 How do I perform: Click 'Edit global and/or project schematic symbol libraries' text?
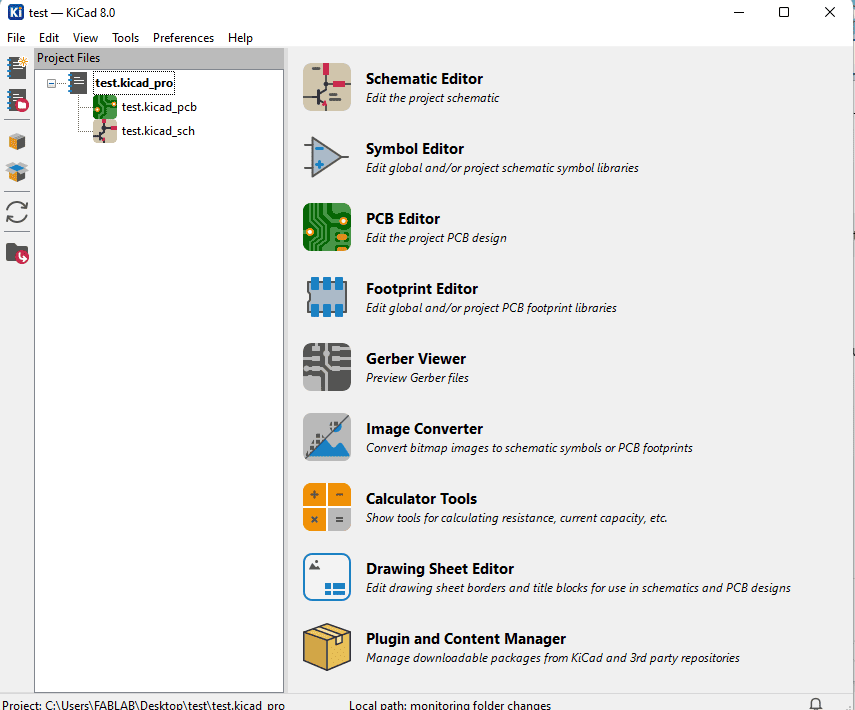click(x=502, y=168)
